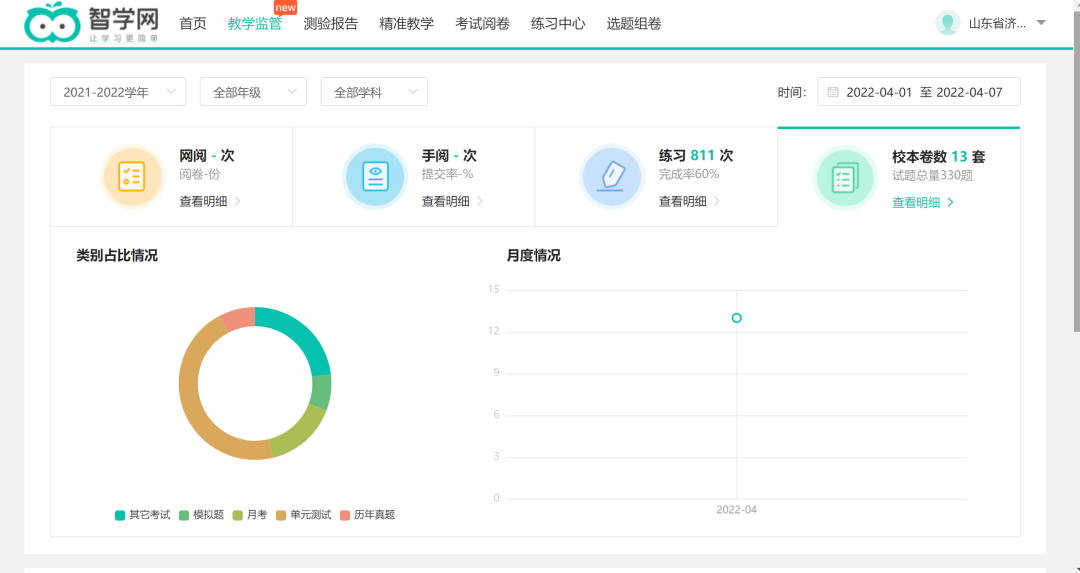Click the 月度情况 heading
Screen dimensions: 1080x573
click(x=534, y=256)
